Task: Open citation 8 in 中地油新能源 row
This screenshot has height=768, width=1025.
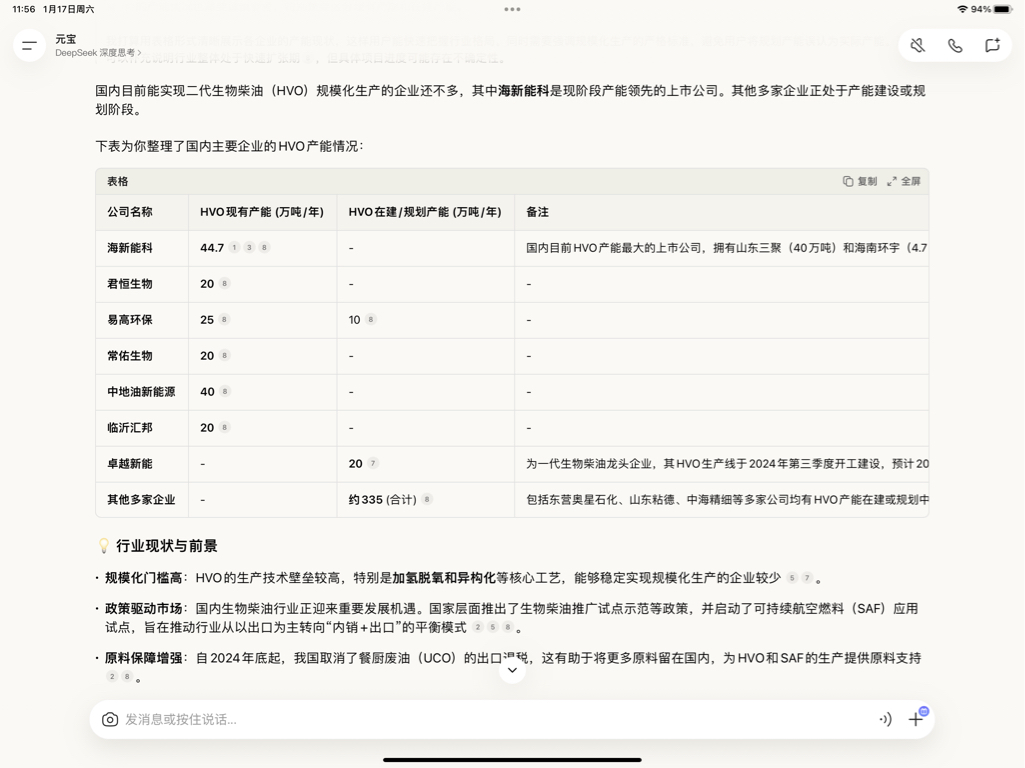Action: (x=225, y=392)
